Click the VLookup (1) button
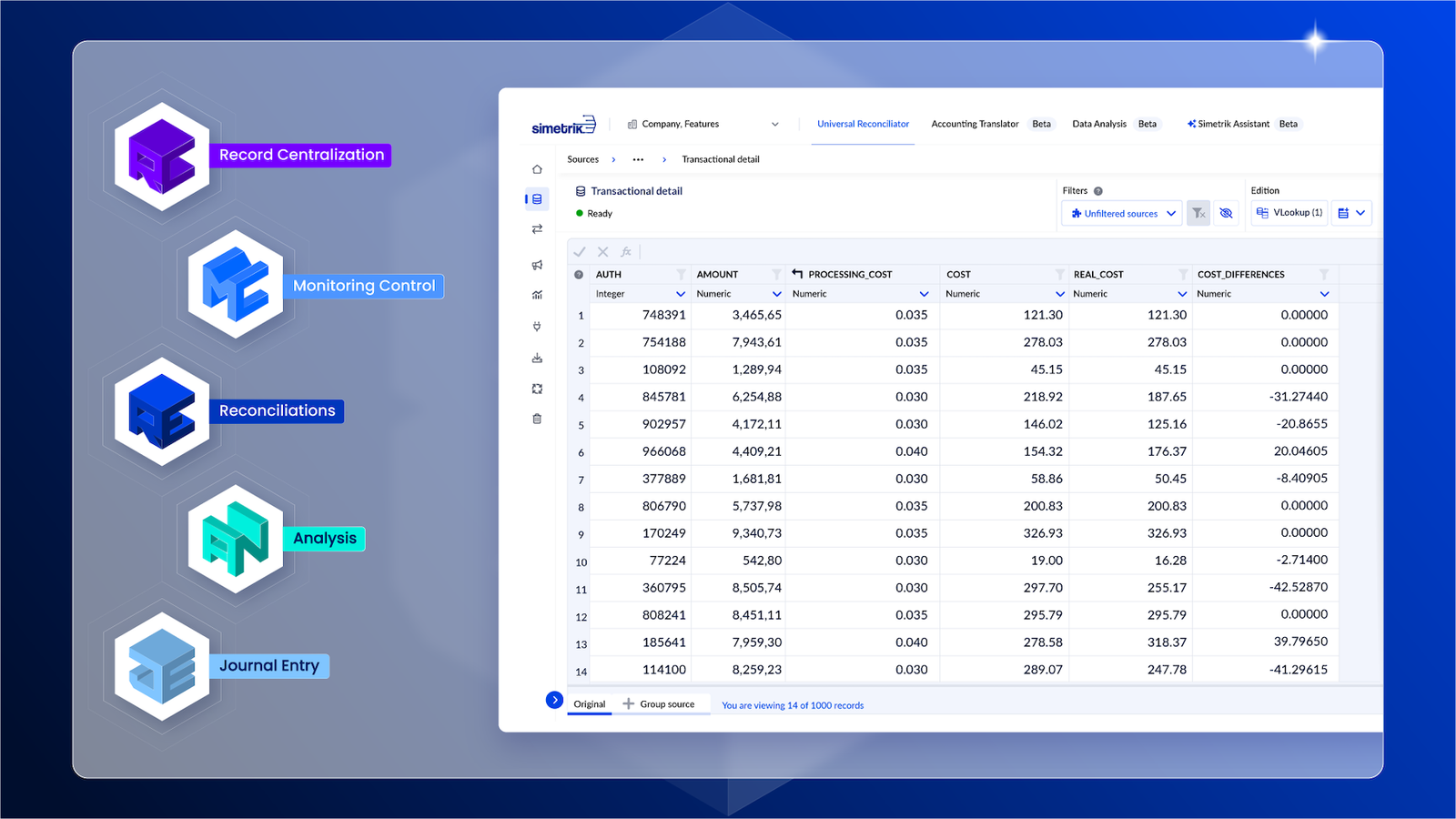Image resolution: width=1456 pixels, height=819 pixels. 1289,213
